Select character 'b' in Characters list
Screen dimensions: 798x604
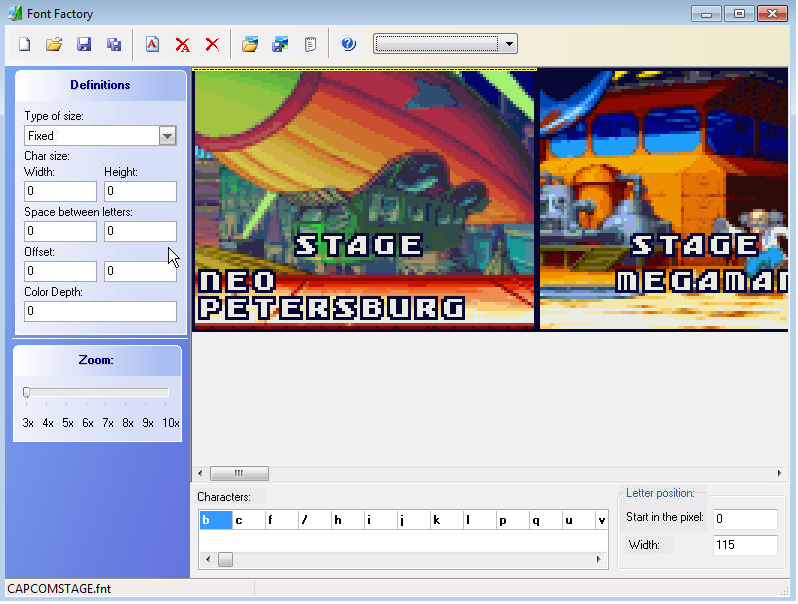pos(216,520)
